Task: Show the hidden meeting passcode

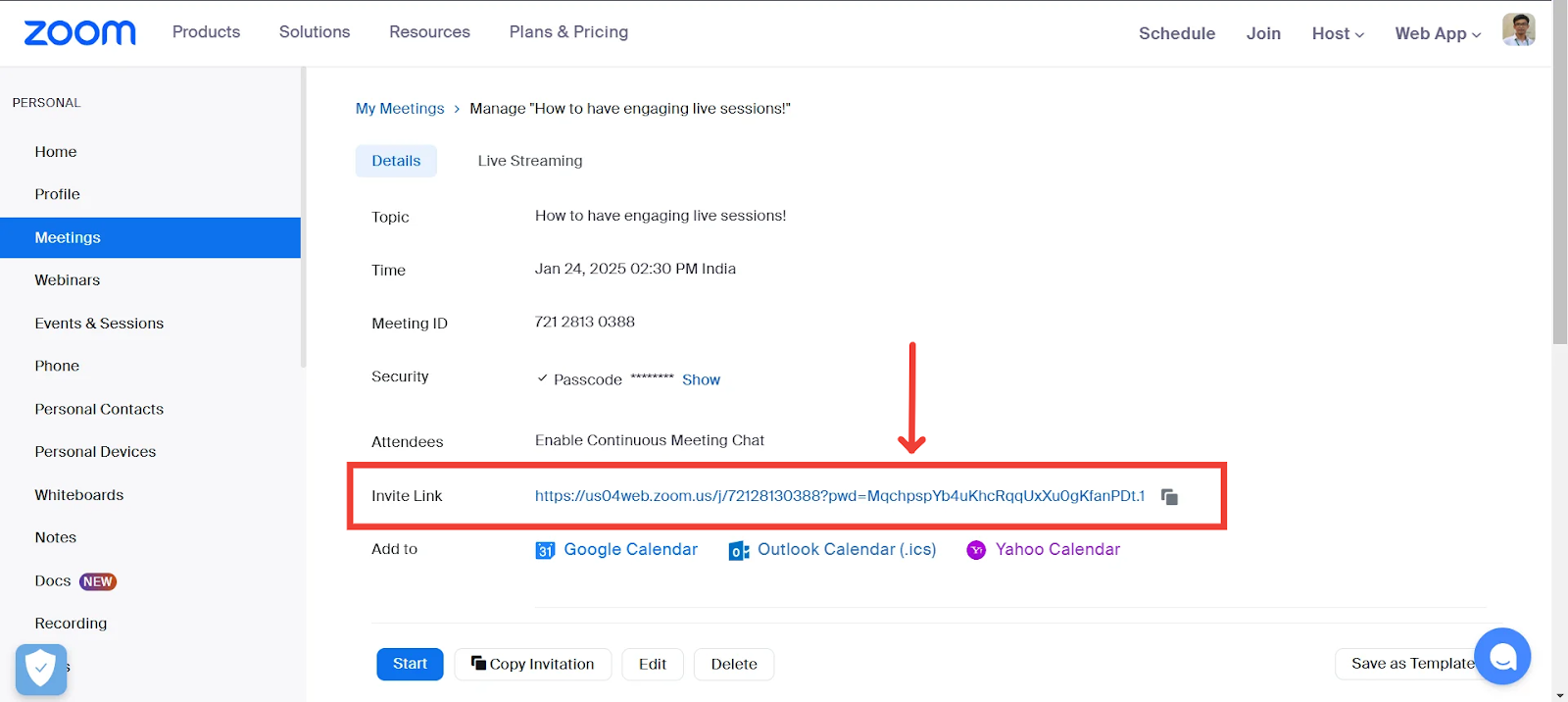Action: pyautogui.click(x=701, y=379)
